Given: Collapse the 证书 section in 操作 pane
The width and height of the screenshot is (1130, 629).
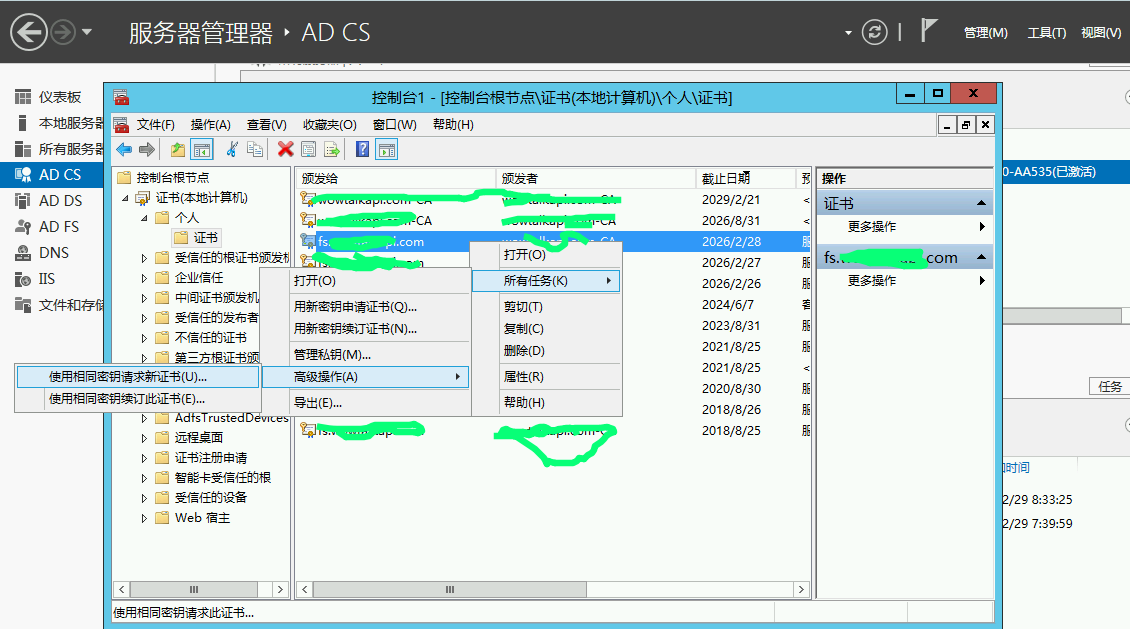Looking at the screenshot, I should (x=981, y=203).
